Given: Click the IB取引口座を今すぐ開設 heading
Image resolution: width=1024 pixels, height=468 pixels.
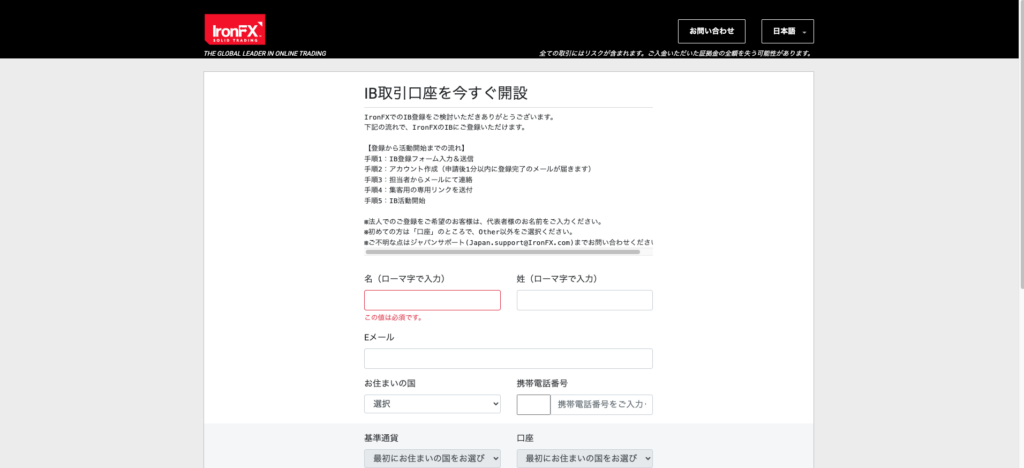Looking at the screenshot, I should 445,93.
